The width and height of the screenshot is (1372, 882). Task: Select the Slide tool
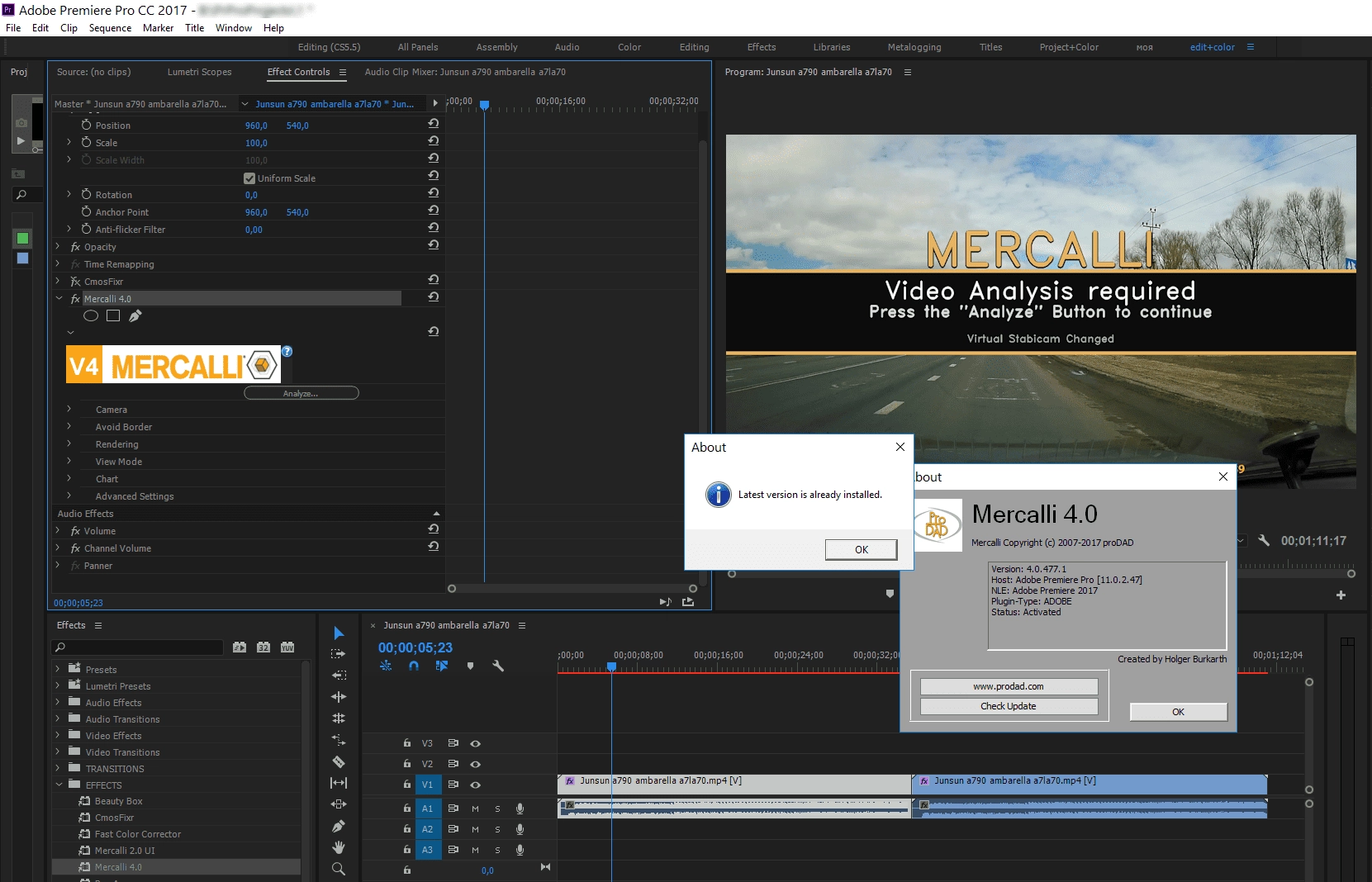point(339,804)
